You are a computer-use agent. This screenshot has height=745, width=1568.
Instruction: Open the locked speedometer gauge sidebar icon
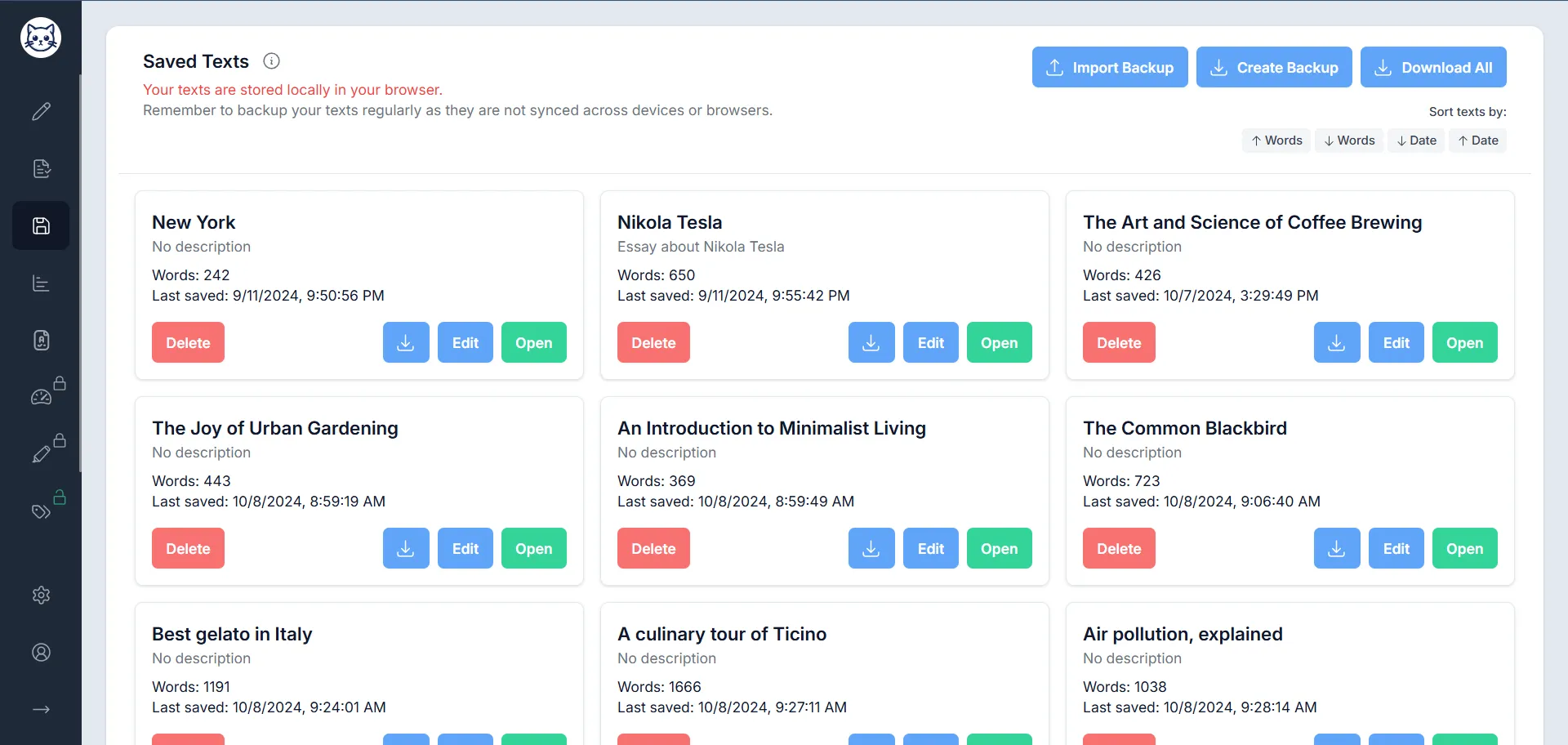(41, 397)
